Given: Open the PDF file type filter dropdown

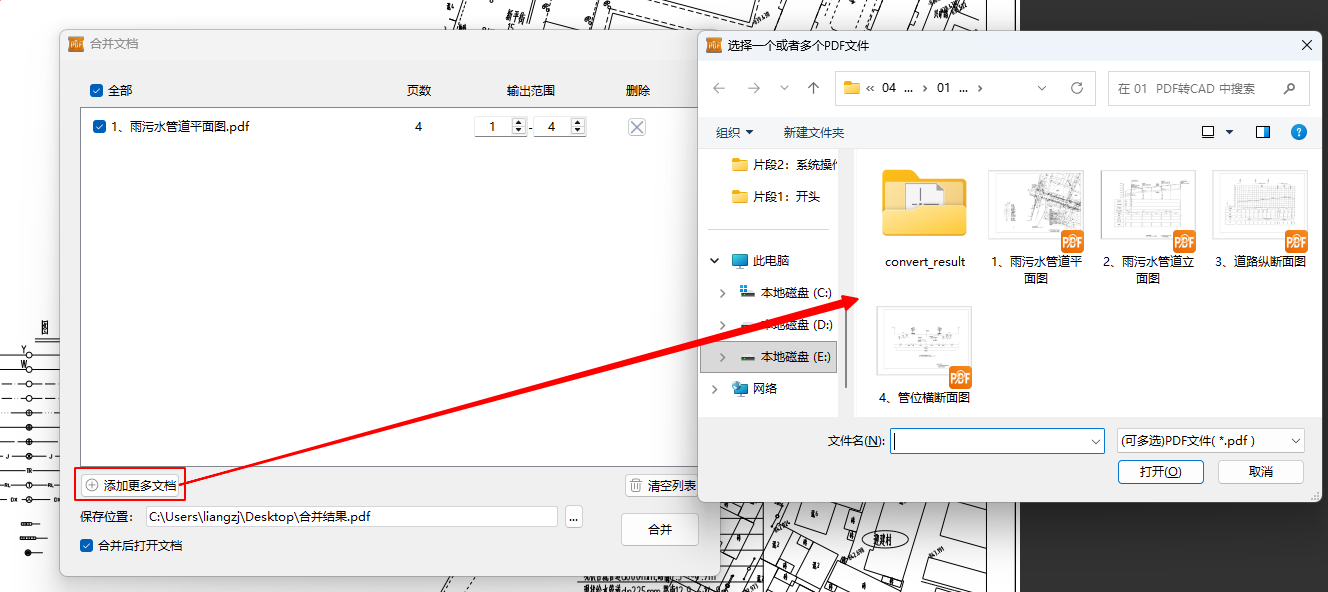Looking at the screenshot, I should (1210, 441).
